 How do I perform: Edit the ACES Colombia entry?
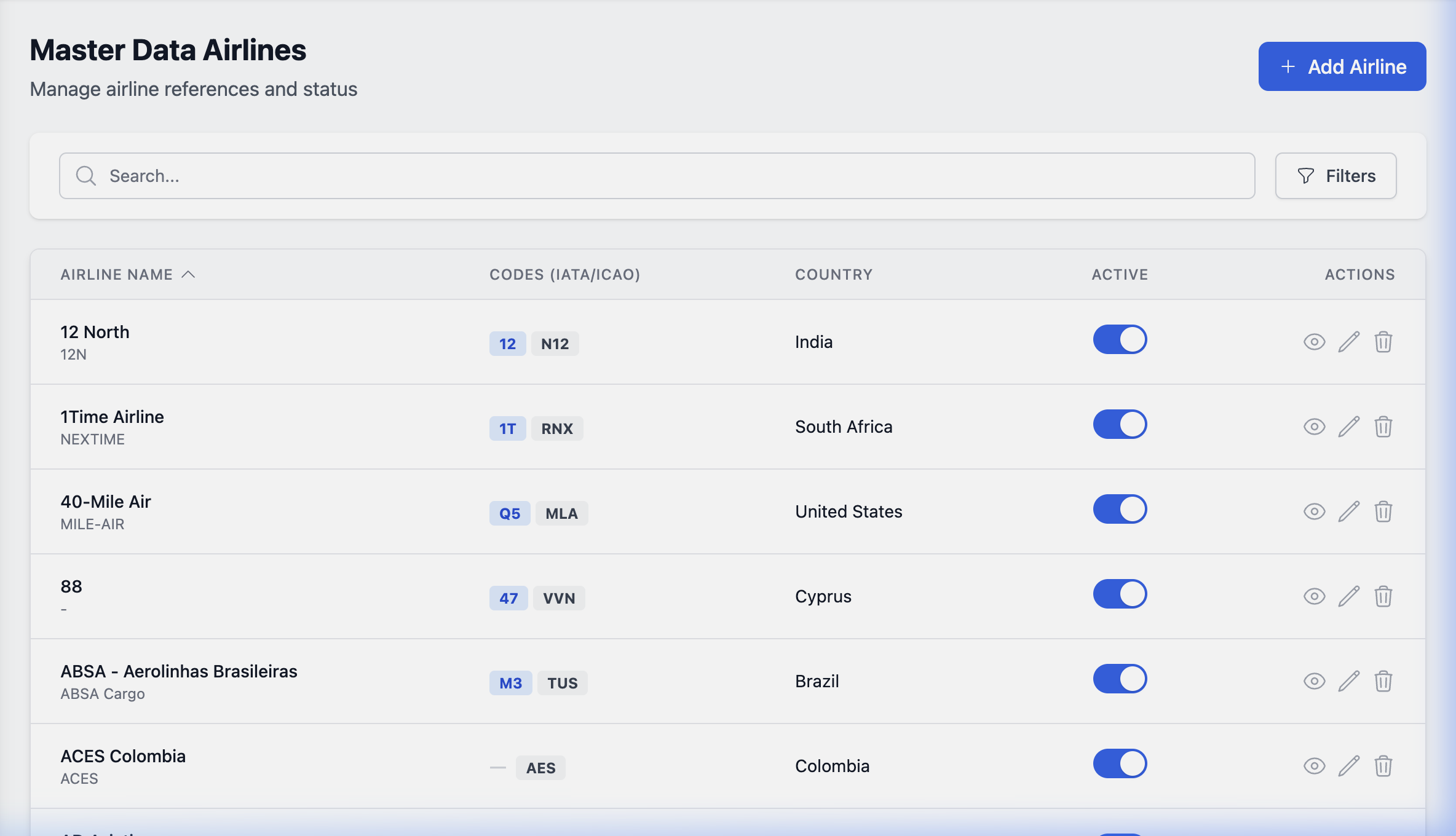click(x=1349, y=766)
